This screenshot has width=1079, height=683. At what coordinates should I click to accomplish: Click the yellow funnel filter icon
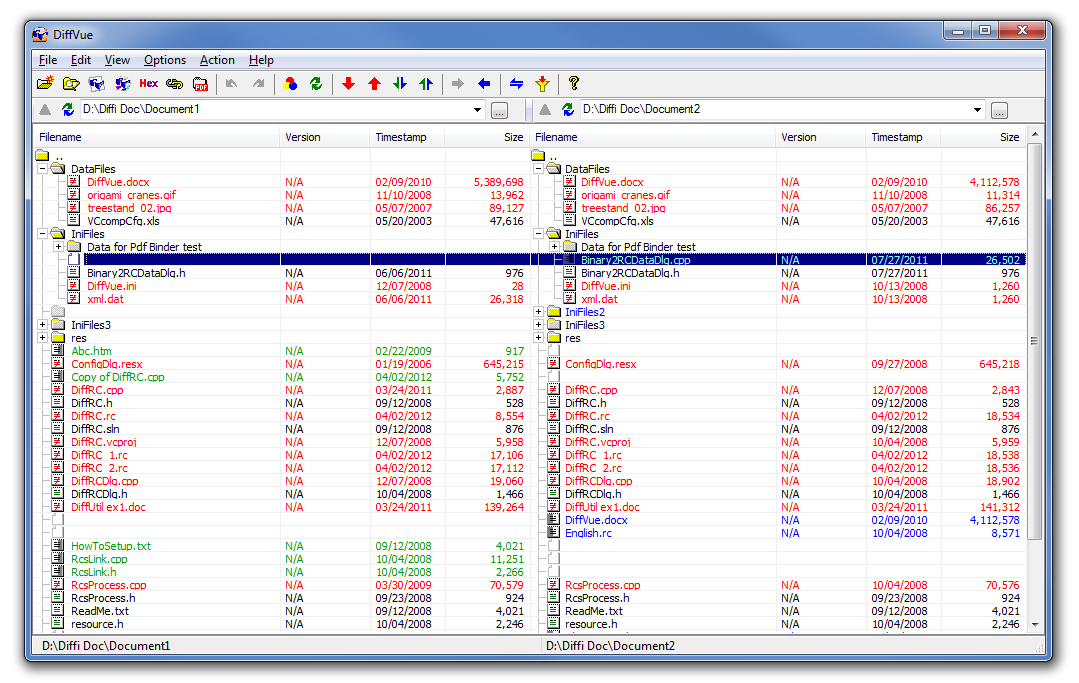pyautogui.click(x=542, y=84)
